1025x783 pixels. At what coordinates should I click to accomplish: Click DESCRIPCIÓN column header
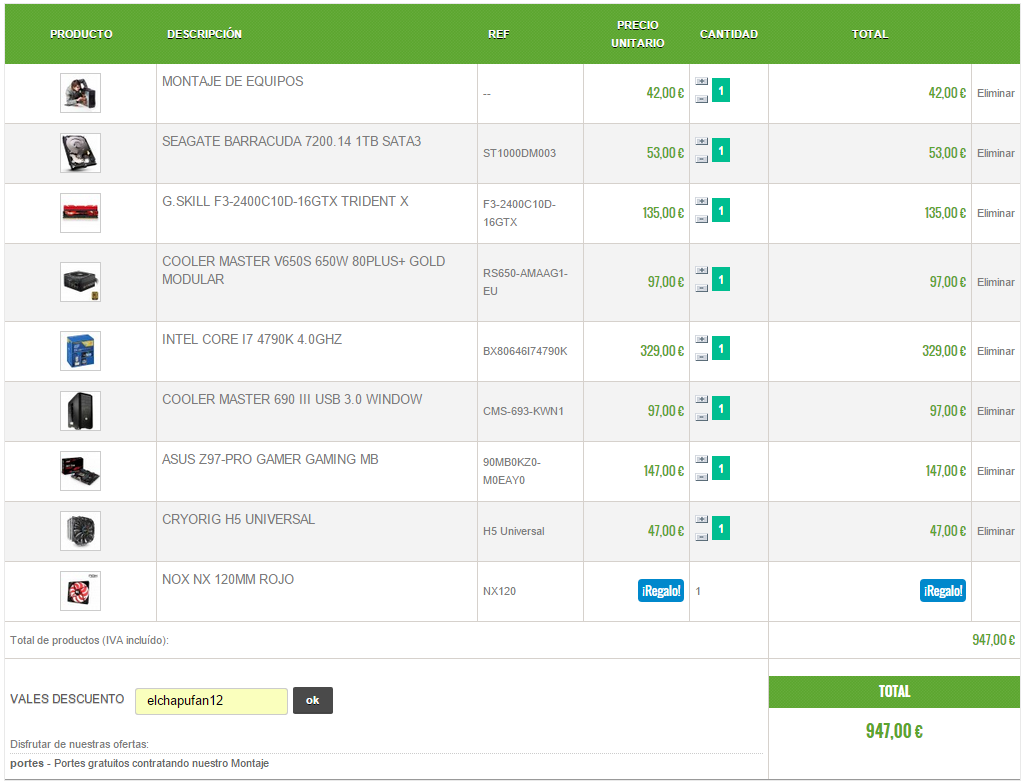click(204, 34)
